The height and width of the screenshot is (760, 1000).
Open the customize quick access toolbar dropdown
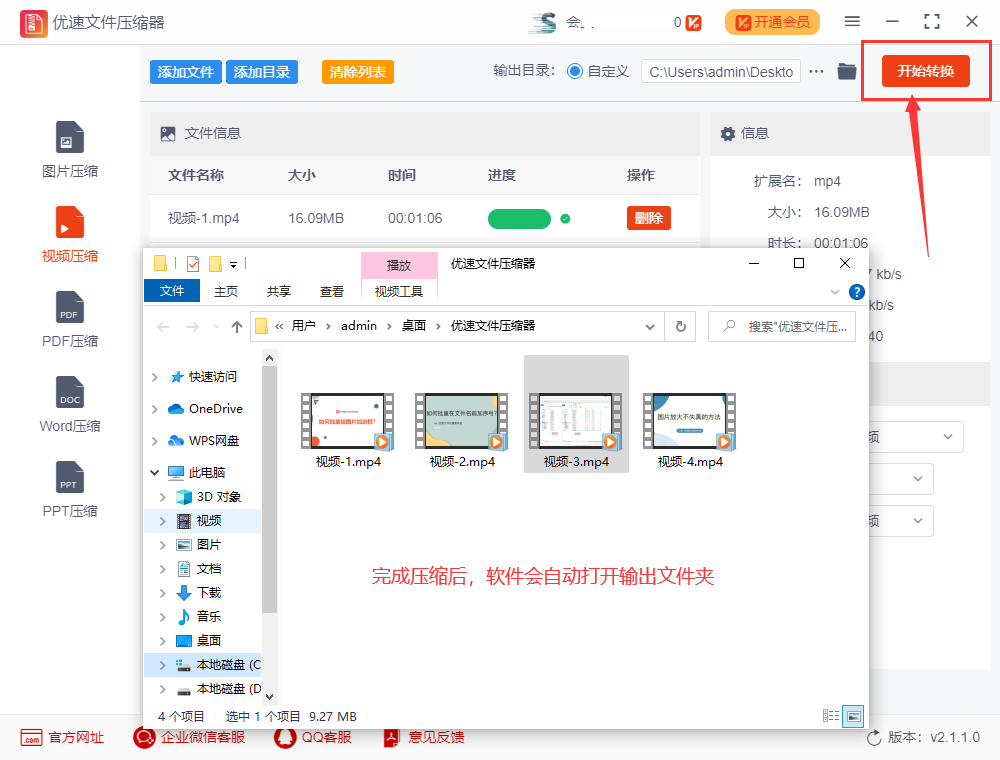[233, 264]
